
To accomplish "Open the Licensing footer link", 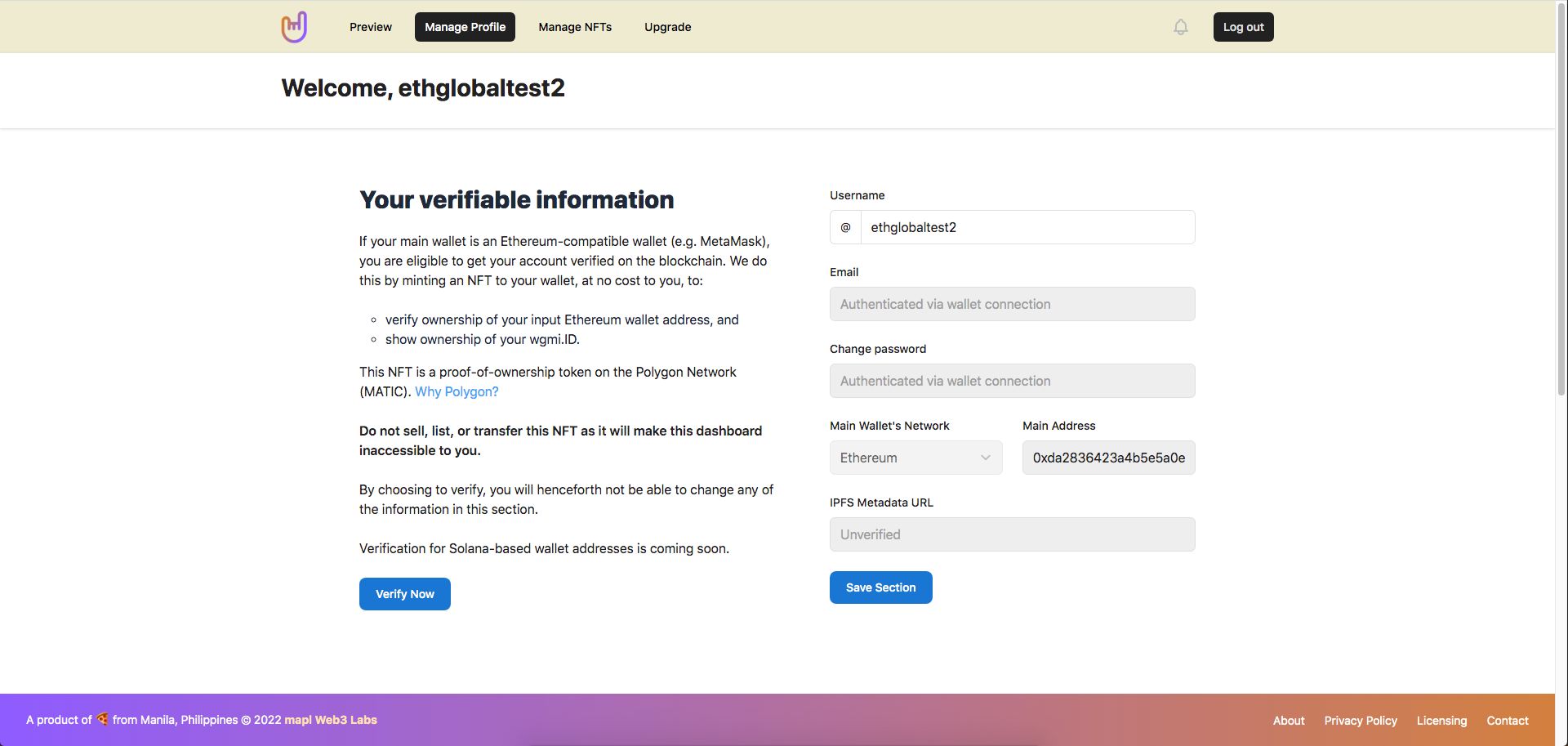I will pos(1441,721).
